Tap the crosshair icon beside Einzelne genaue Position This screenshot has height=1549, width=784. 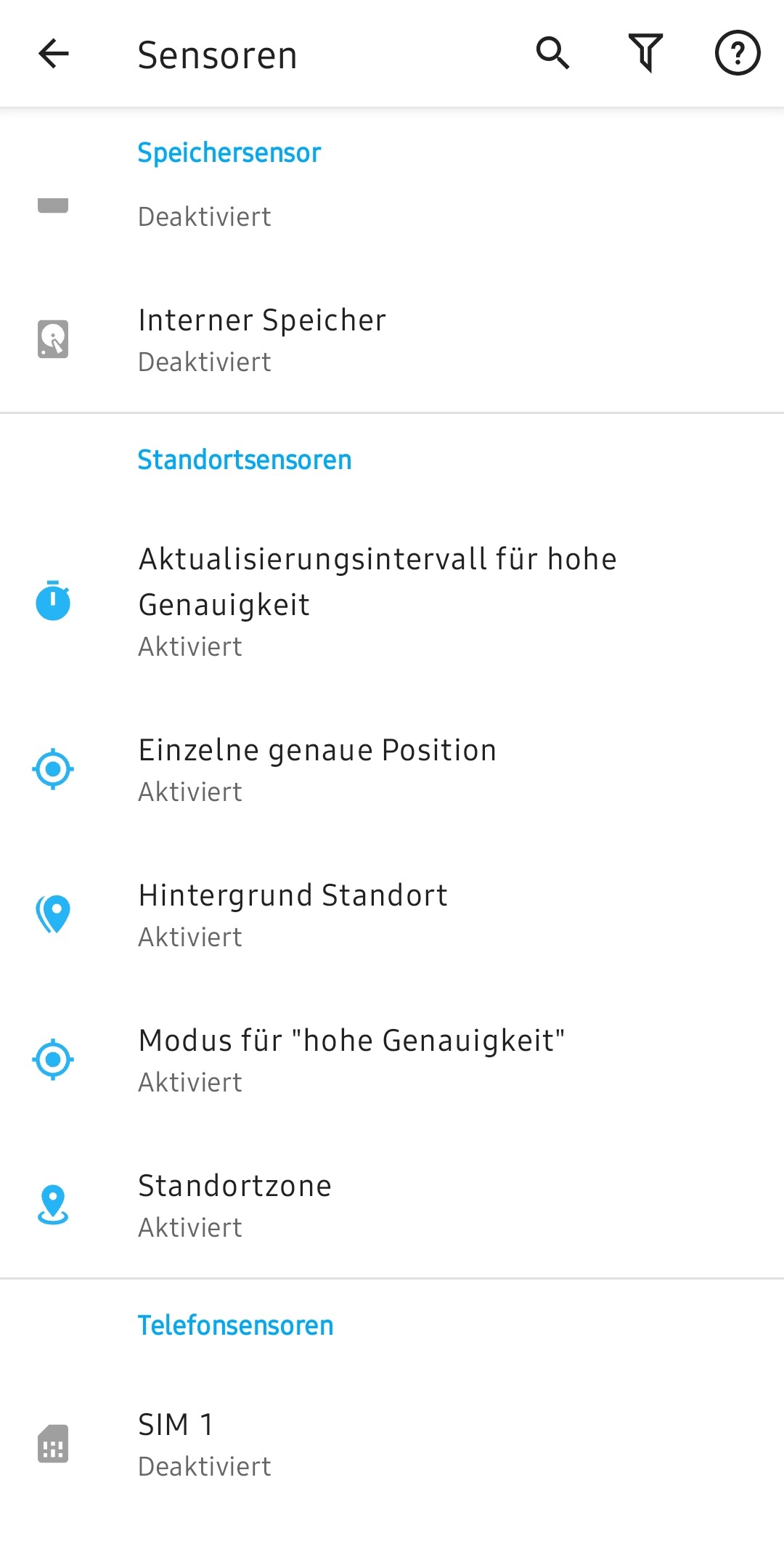53,769
